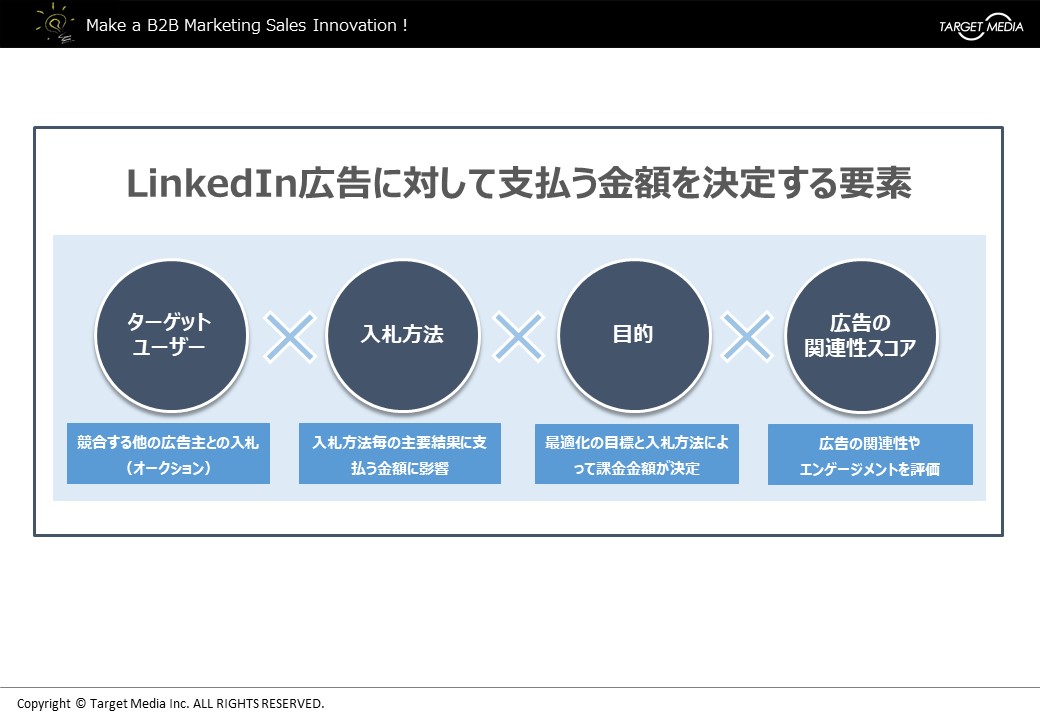Click the X between 目的 and 広告の関連性スコア
1040x720 pixels.
747,337
